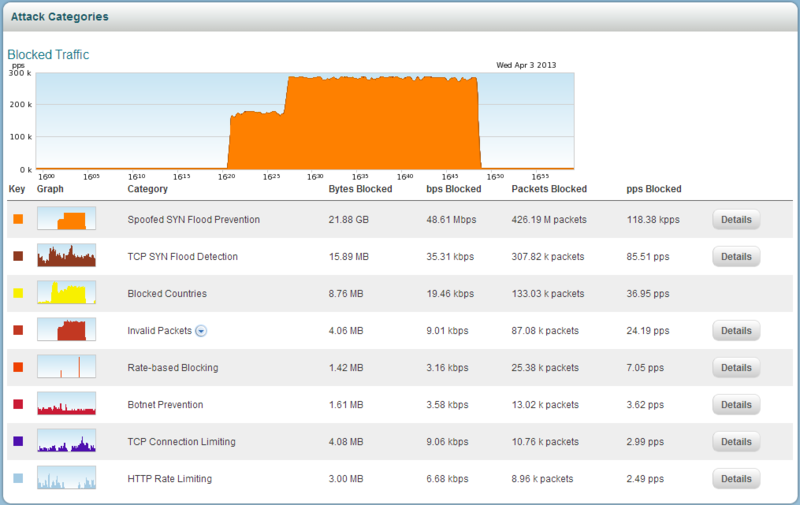Click the brown TCP SYN Flood Detection key swatch

pos(18,256)
